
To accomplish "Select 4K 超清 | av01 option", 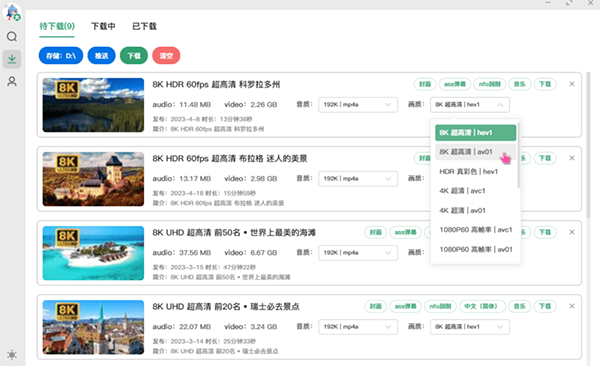I will click(x=475, y=210).
